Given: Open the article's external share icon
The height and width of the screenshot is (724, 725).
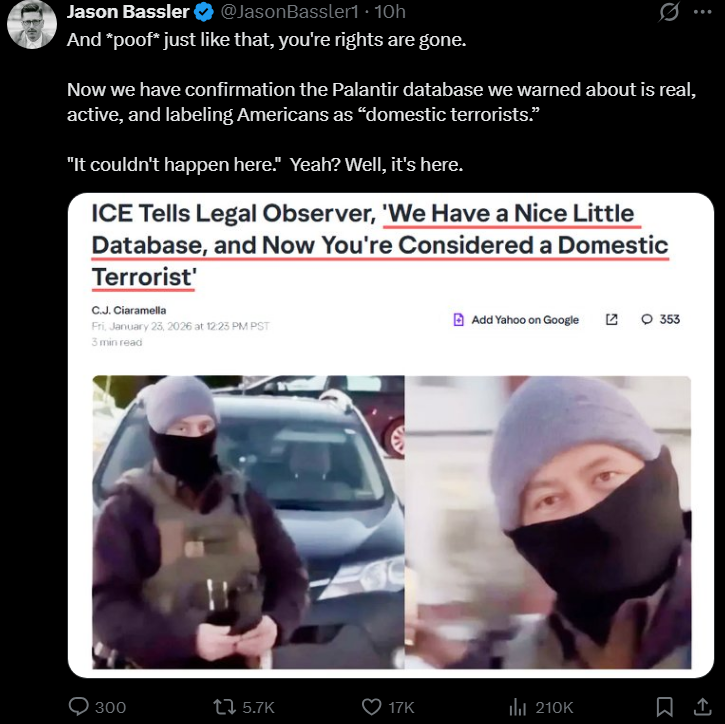Looking at the screenshot, I should click(611, 319).
